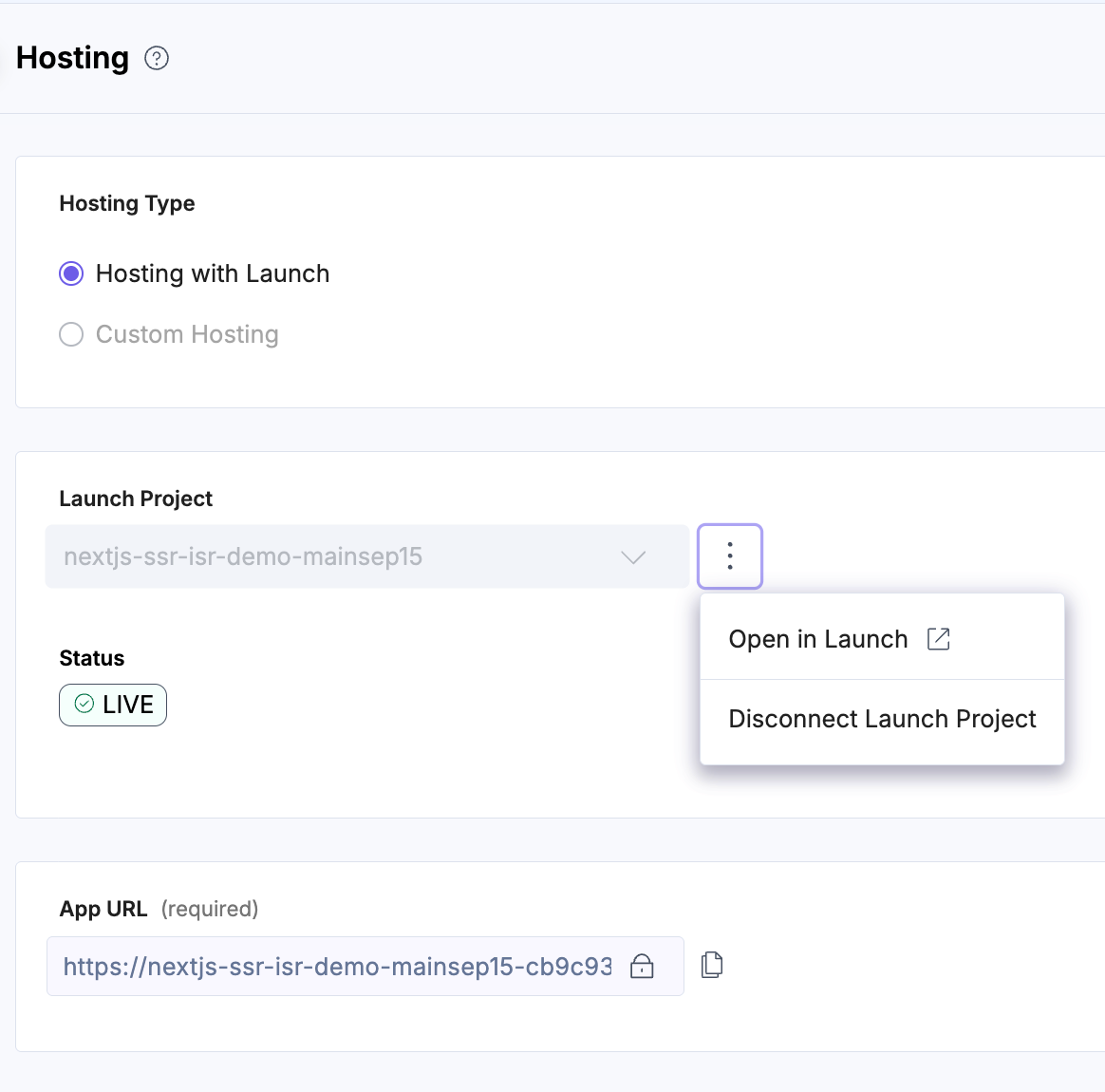1105x1092 pixels.
Task: Click the lock icon in App URL field
Action: point(643,967)
